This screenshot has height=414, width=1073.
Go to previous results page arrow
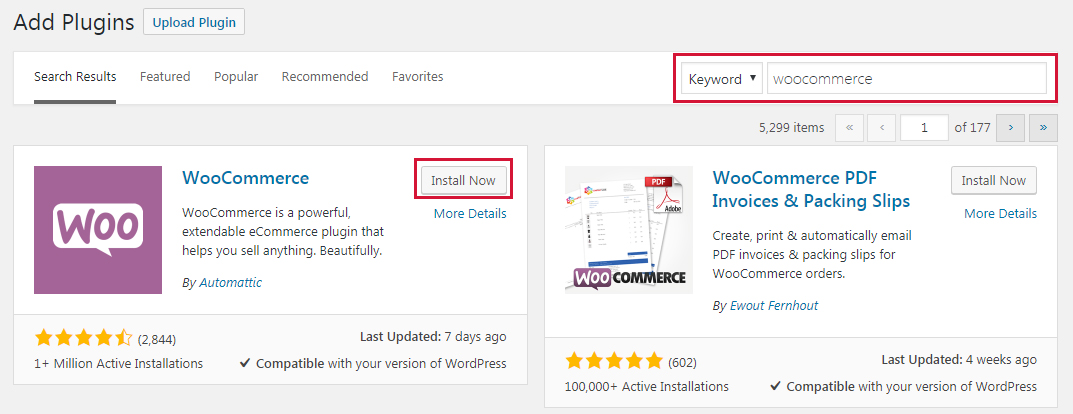(881, 128)
